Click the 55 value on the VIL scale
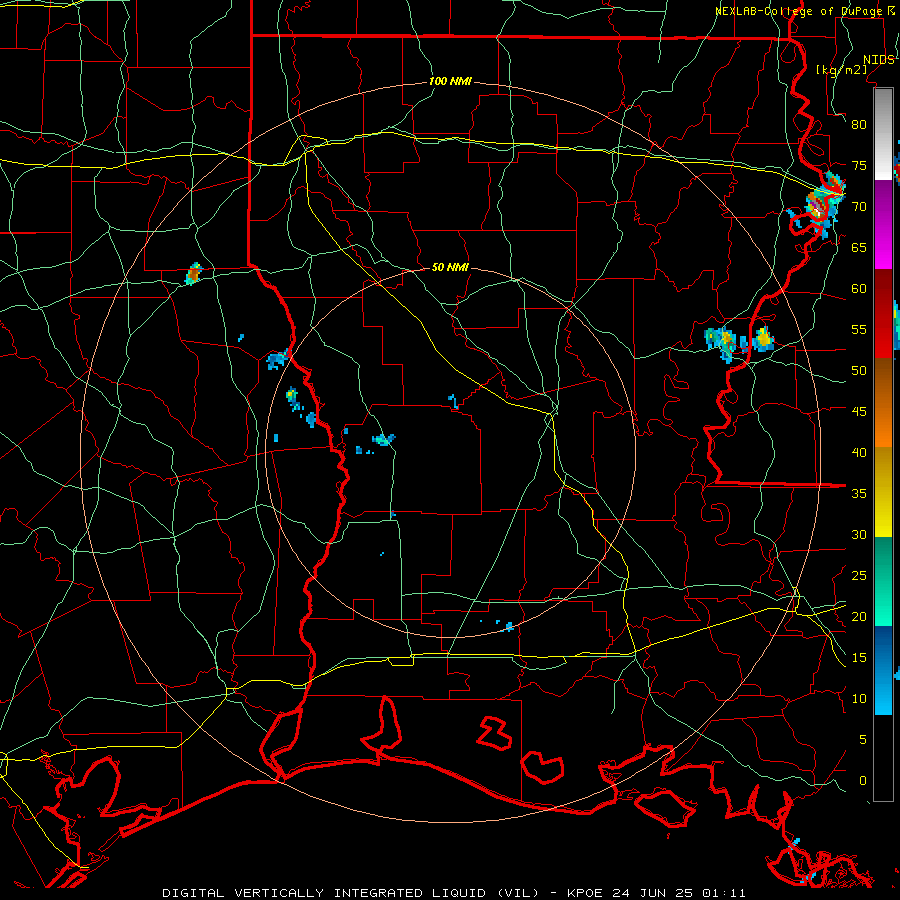 [x=859, y=329]
